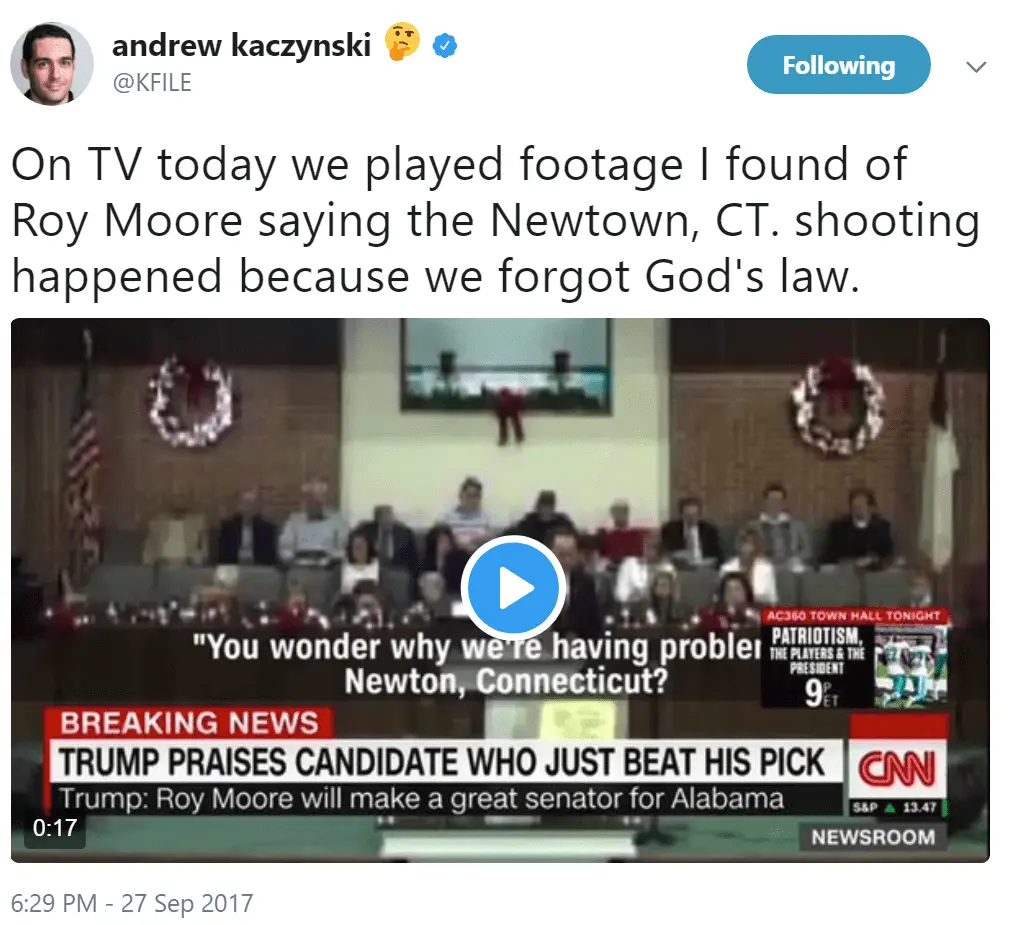Click the Newton, Connecticut caption text
Image resolution: width=1026 pixels, height=925 pixels.
pyautogui.click(x=506, y=682)
